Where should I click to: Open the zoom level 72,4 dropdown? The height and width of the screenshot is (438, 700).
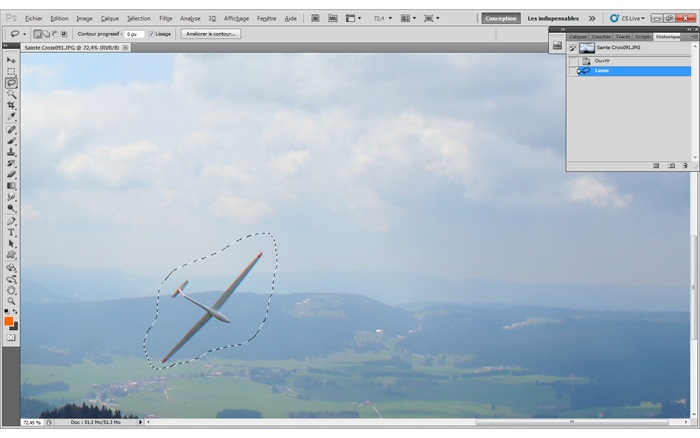coord(382,18)
